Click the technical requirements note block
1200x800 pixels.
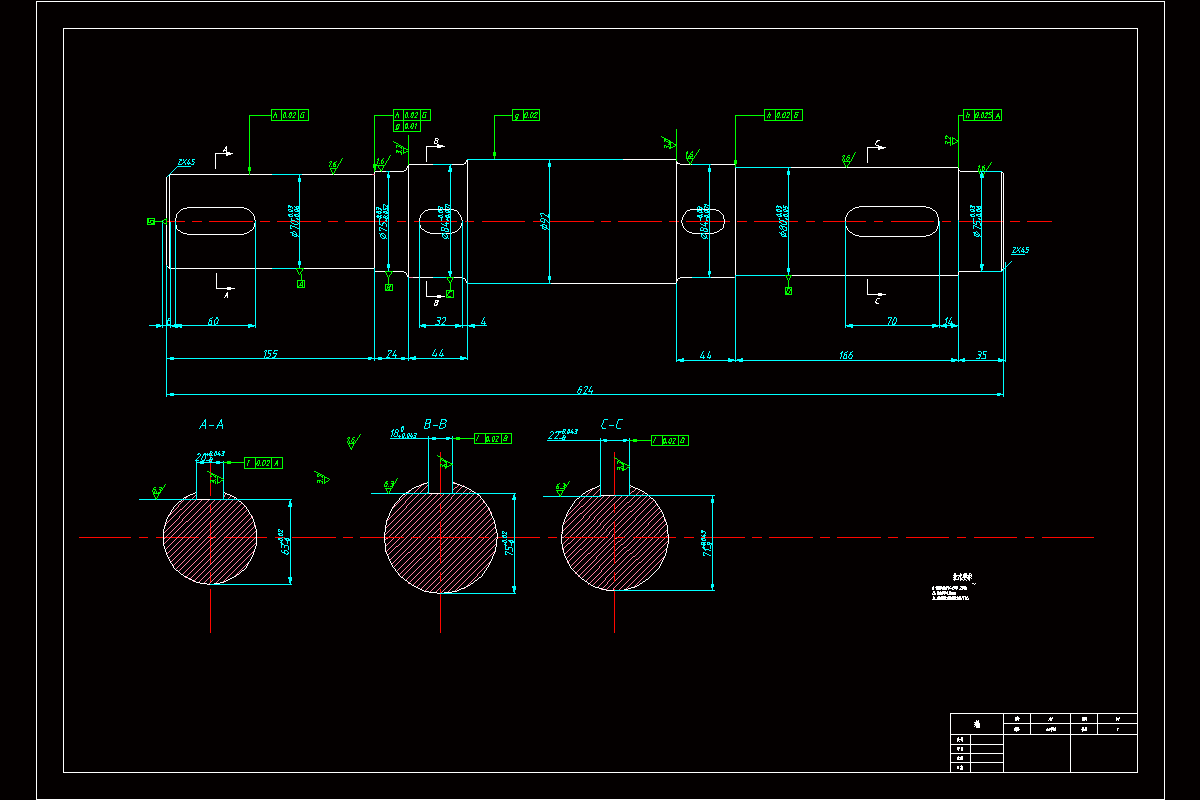coord(955,588)
